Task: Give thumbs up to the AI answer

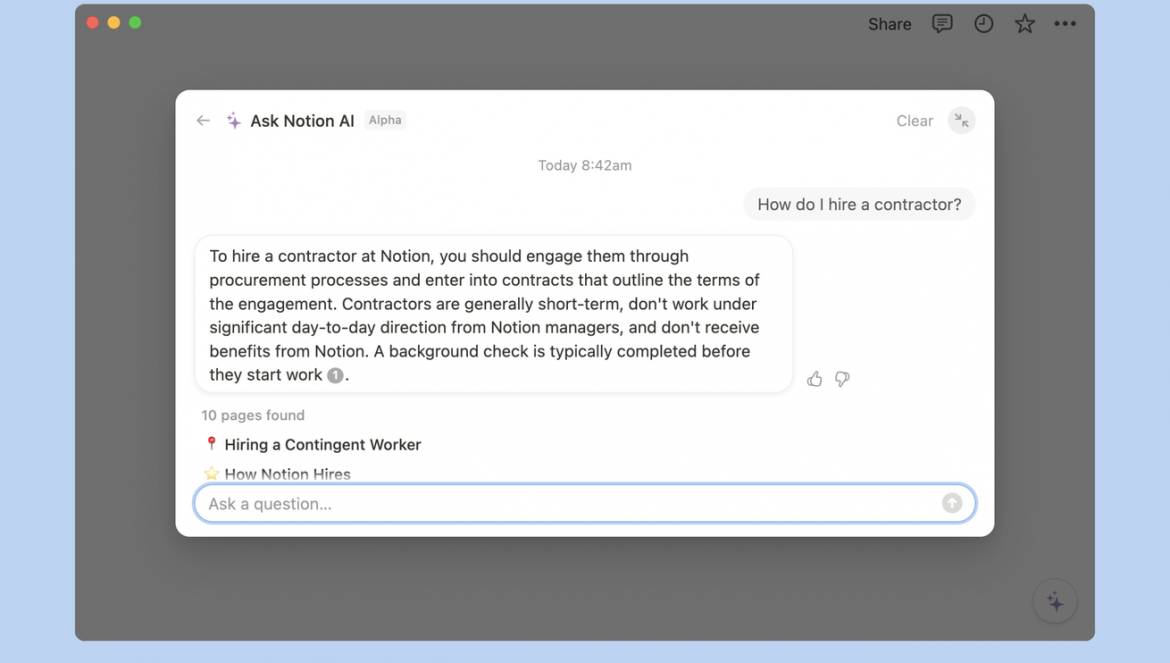Action: point(814,379)
